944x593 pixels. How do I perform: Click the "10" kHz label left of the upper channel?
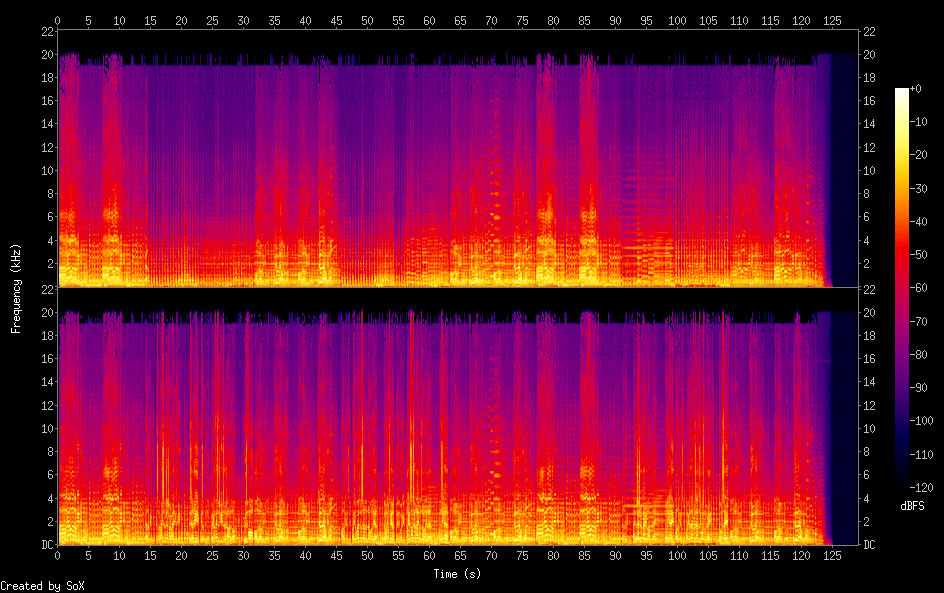coord(45,170)
